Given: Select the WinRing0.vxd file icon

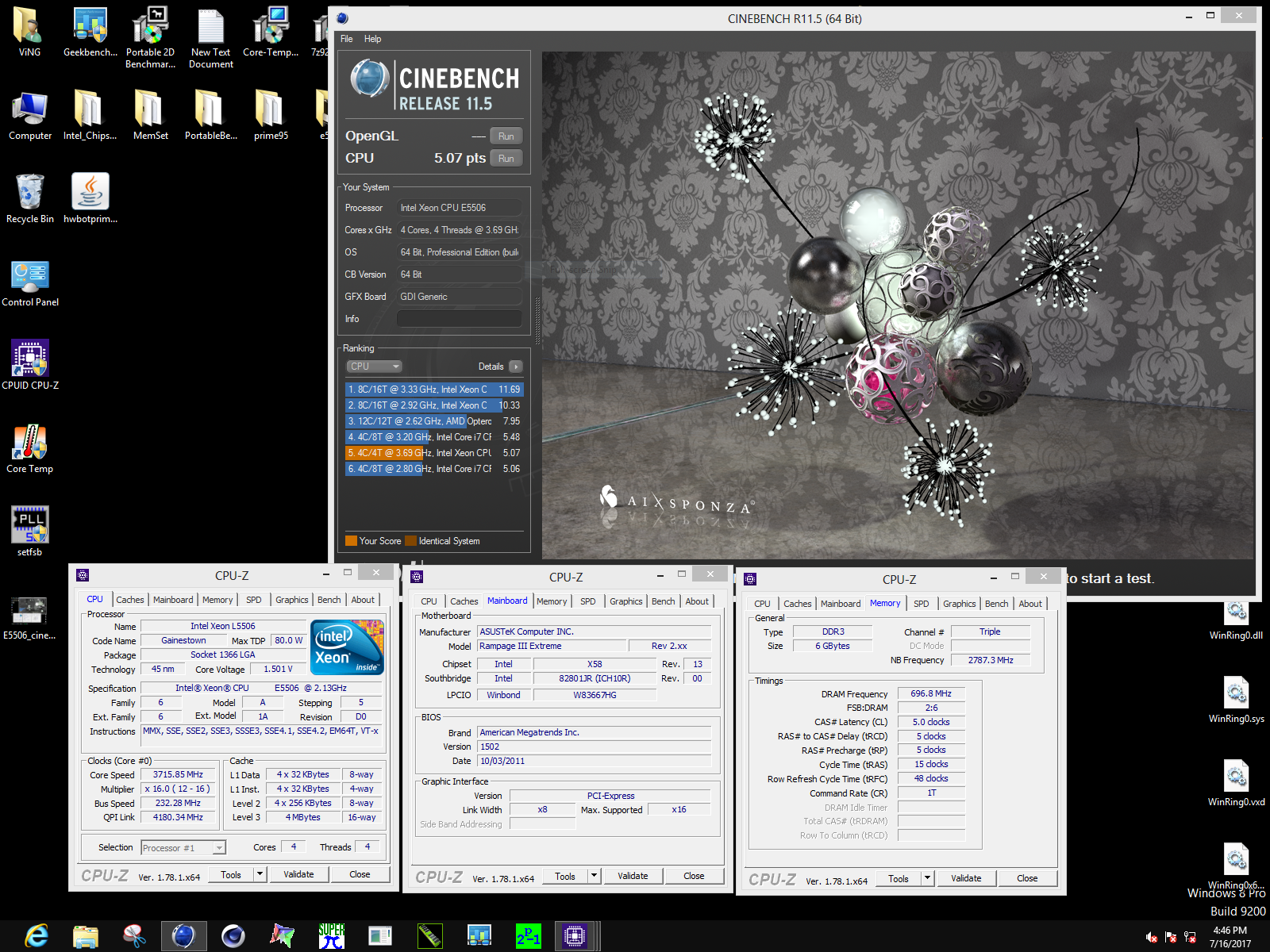Looking at the screenshot, I should tap(1237, 782).
